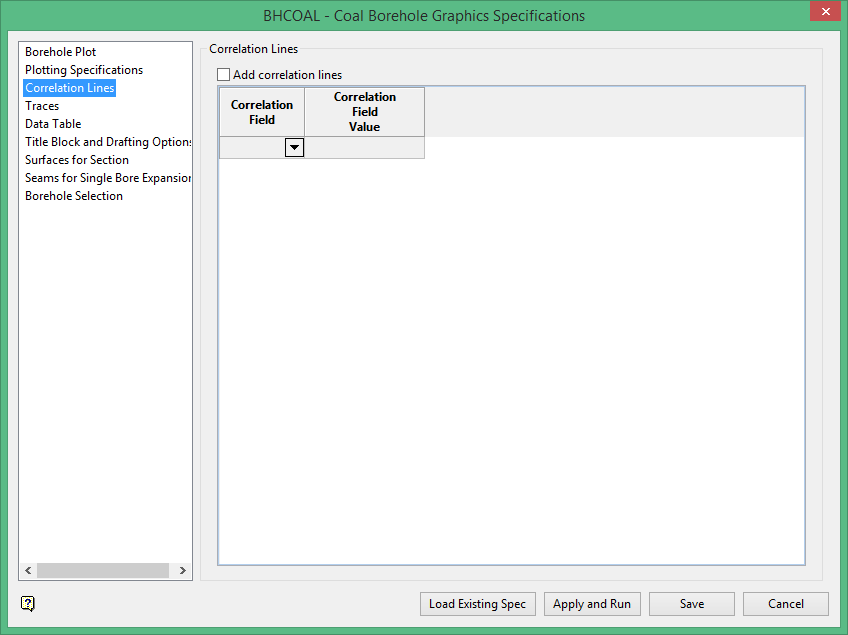Click Apply and Run

pos(592,604)
